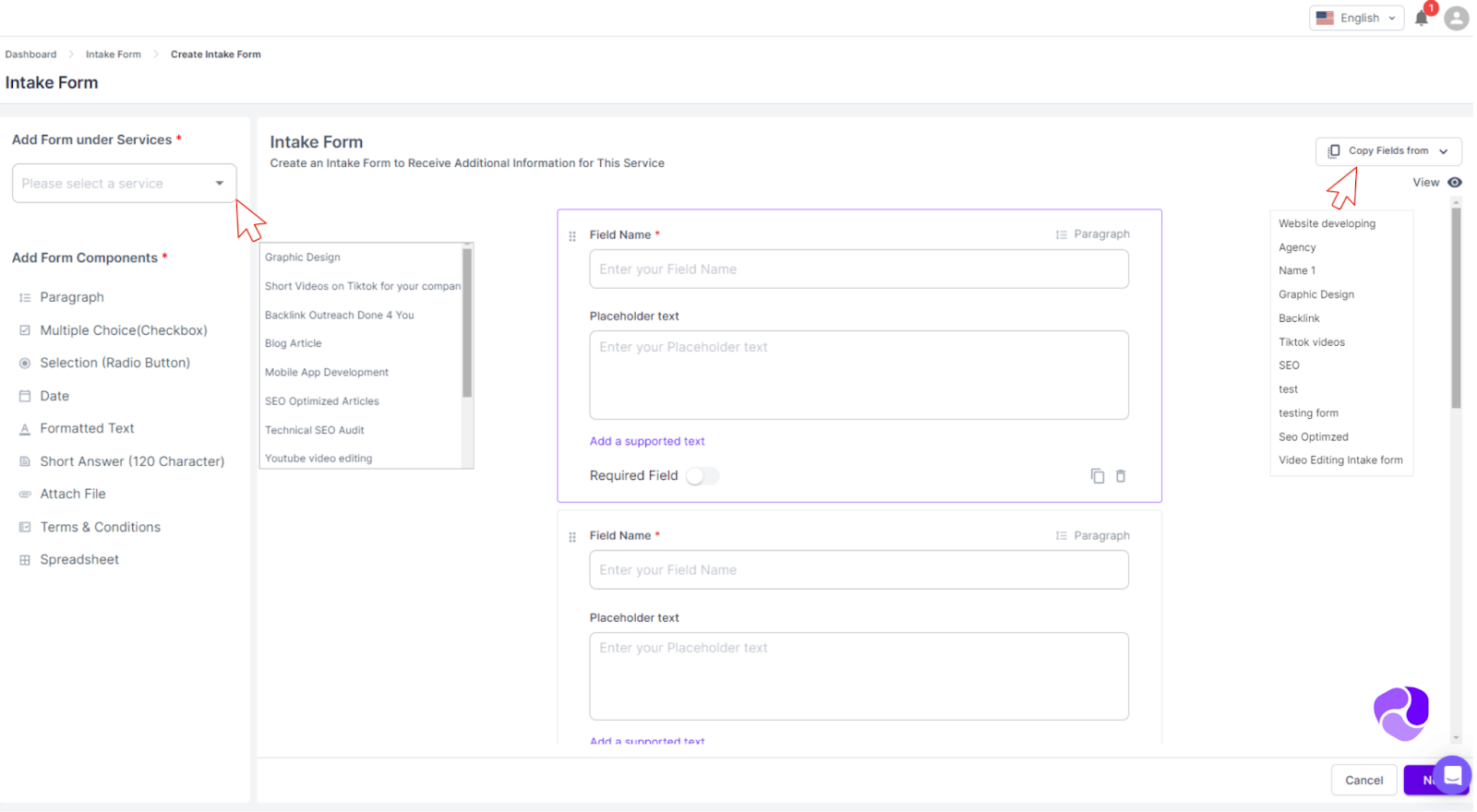Screen dimensions: 1477x812
Task: Delete the first field with trash icon
Action: tap(1121, 476)
